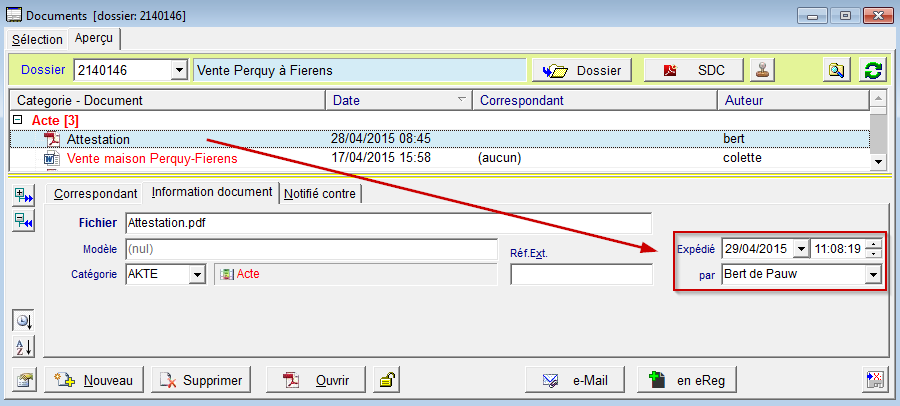Click the Categorie - Document column header
This screenshot has height=406, width=900.
168,100
